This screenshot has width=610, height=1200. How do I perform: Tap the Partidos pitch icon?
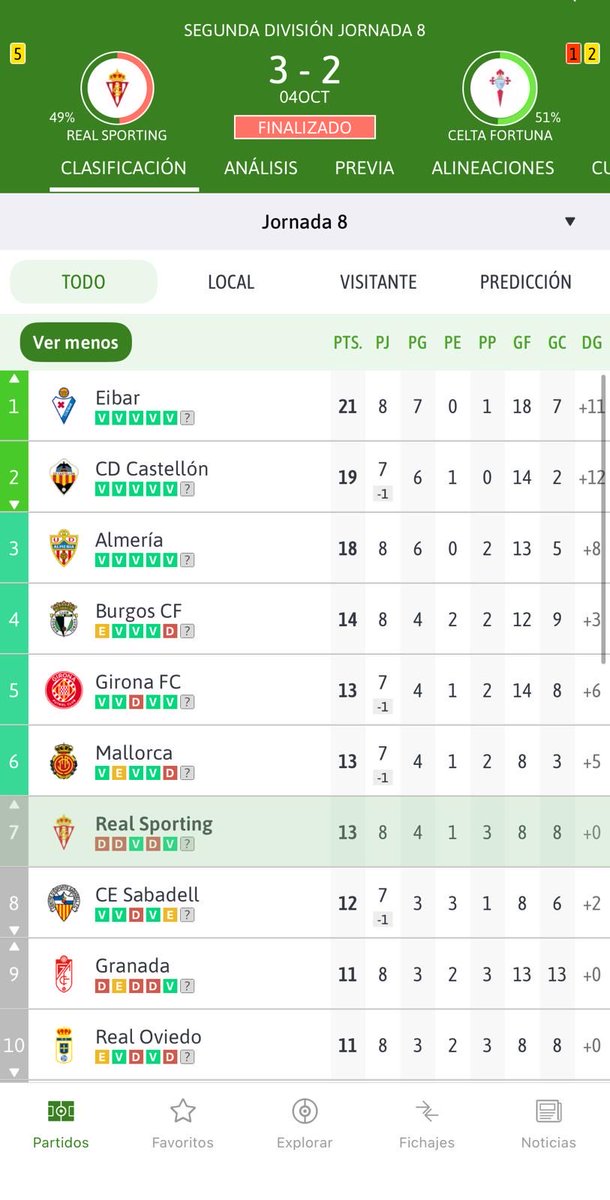point(61,1111)
